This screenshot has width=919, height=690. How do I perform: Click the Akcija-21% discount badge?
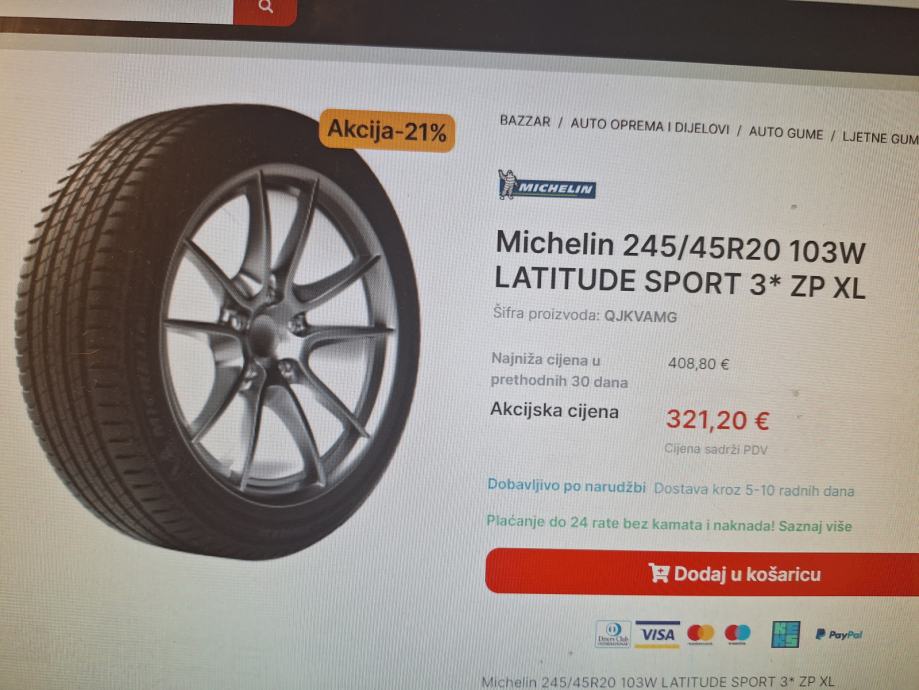coord(387,131)
